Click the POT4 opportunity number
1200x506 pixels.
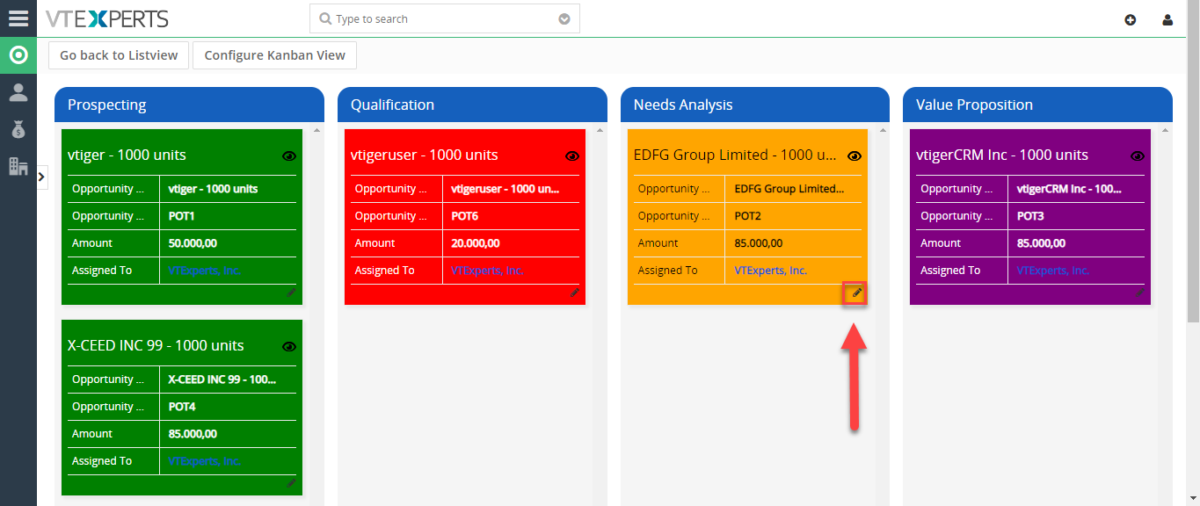pyautogui.click(x=182, y=407)
